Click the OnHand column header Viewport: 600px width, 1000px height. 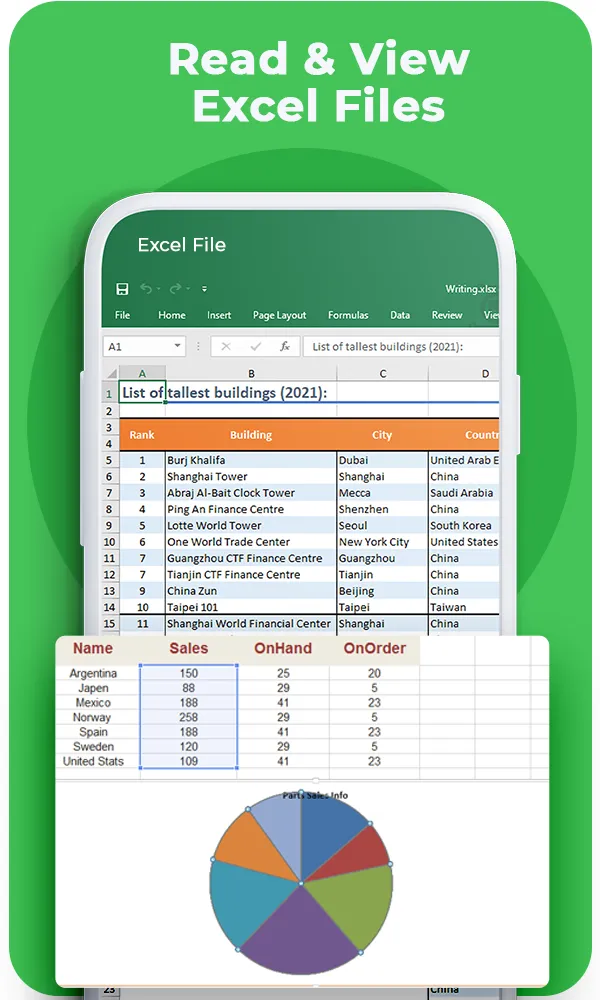click(x=283, y=649)
